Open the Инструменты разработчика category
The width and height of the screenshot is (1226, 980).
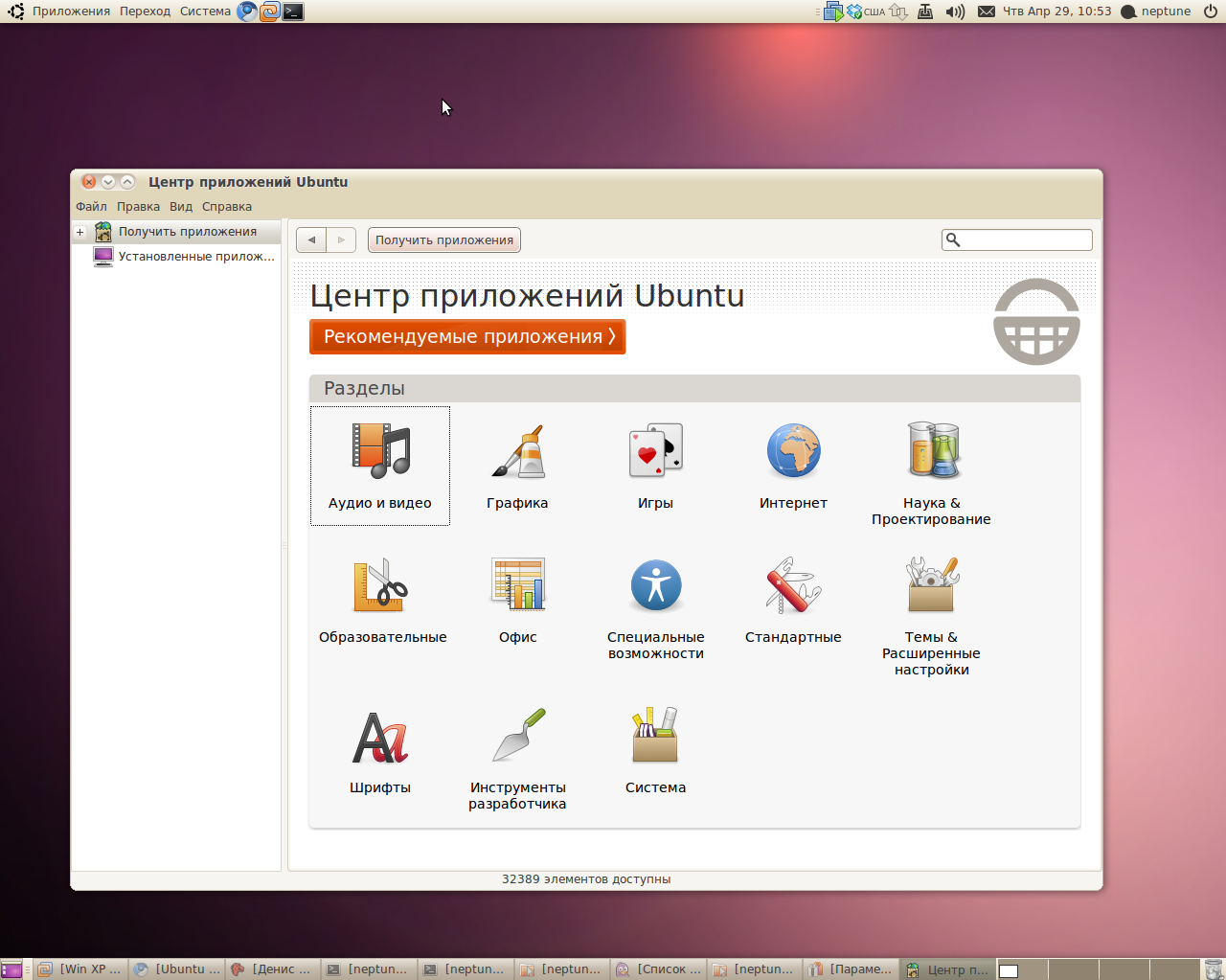point(517,760)
